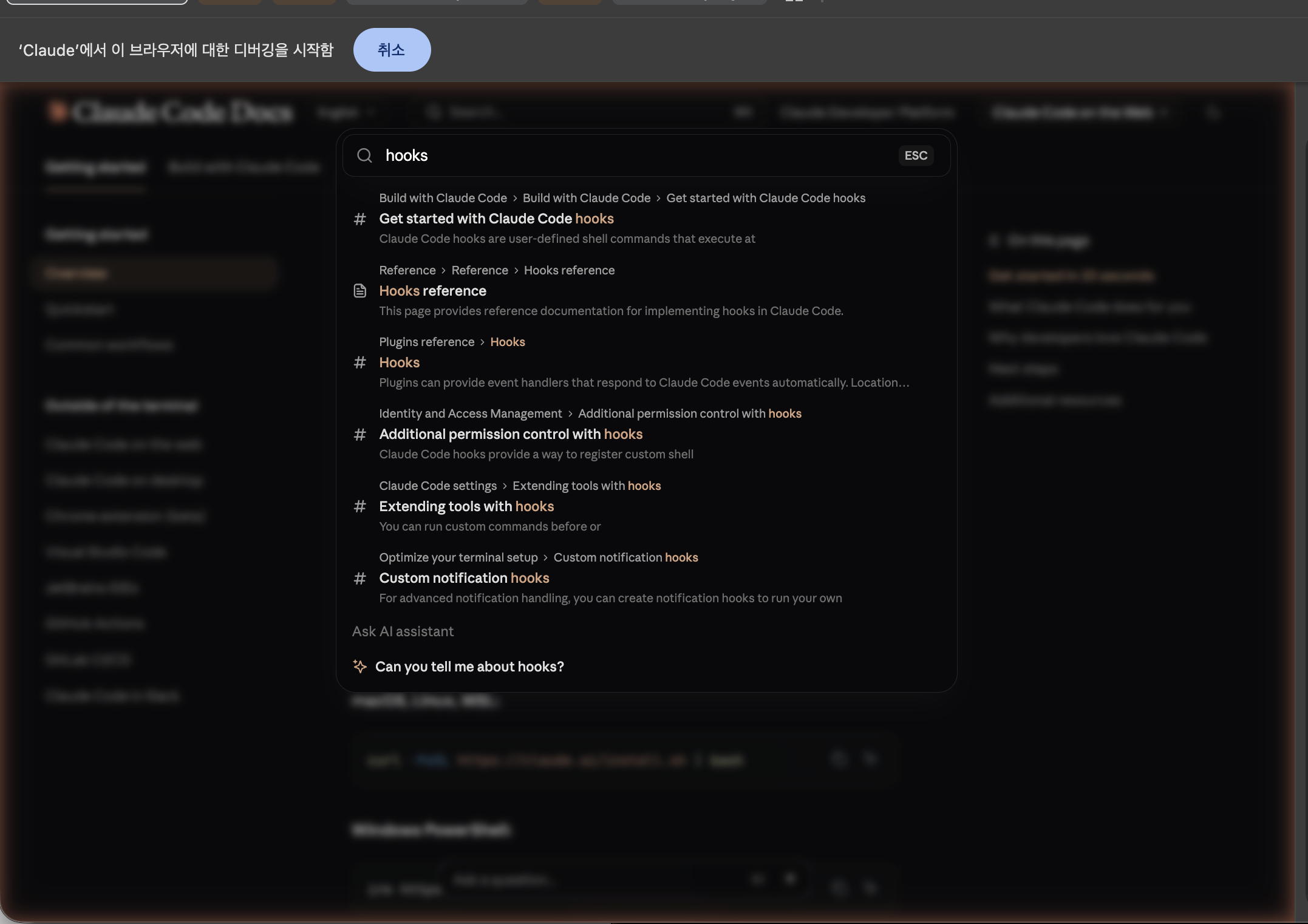This screenshot has height=924, width=1308.
Task: Click the debugging notice text mentioning 'Claude'
Action: click(x=176, y=50)
